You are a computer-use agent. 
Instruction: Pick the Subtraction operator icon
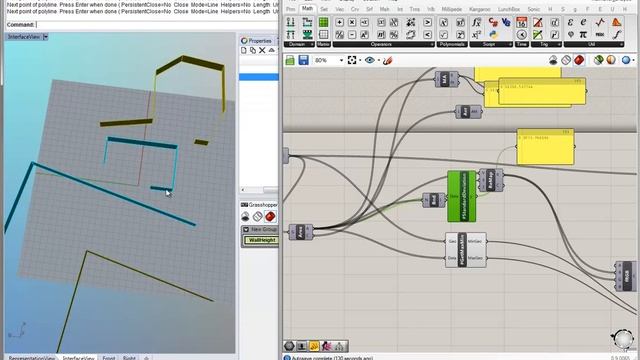click(x=352, y=35)
